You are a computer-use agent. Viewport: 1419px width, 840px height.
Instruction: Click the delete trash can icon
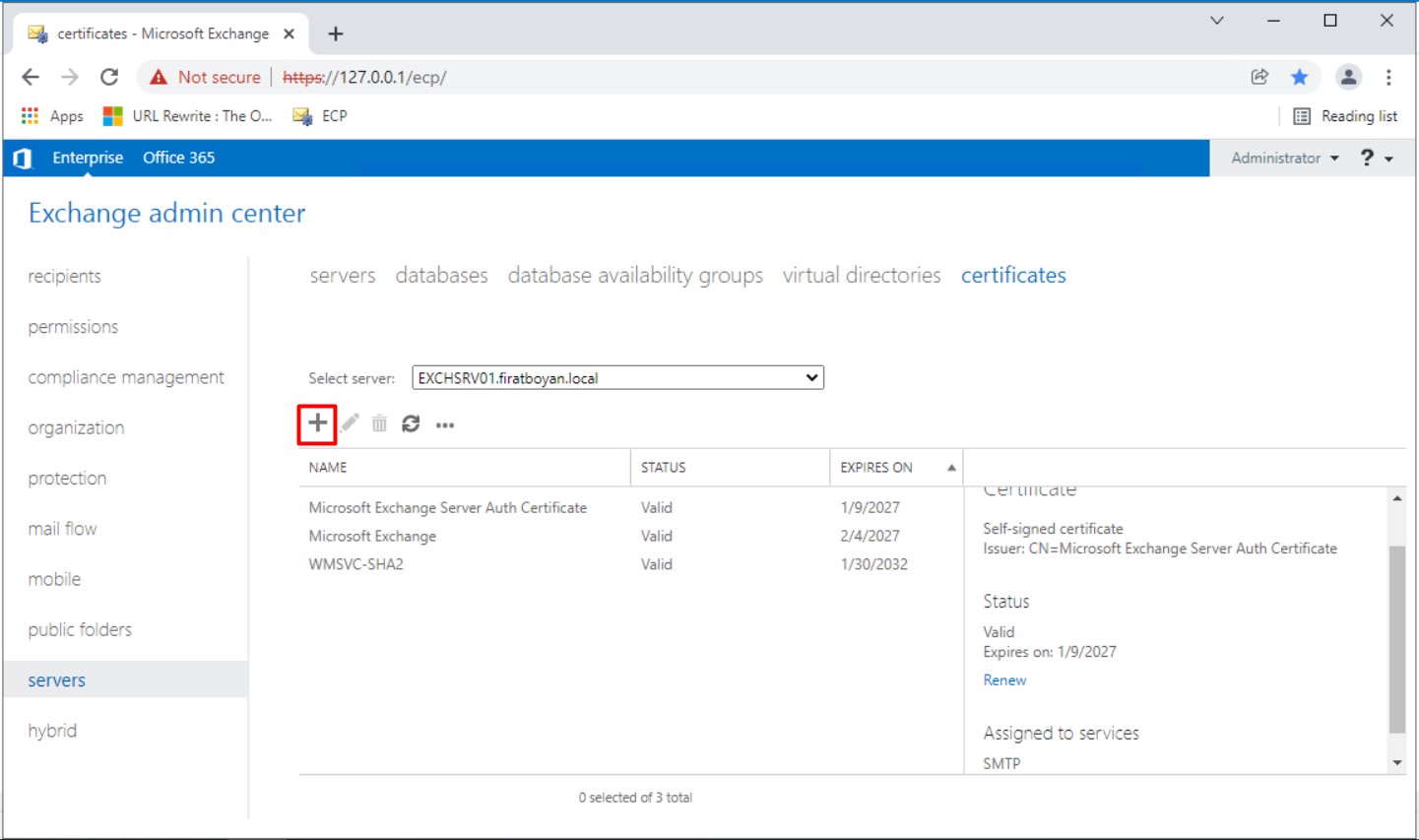pyautogui.click(x=379, y=423)
